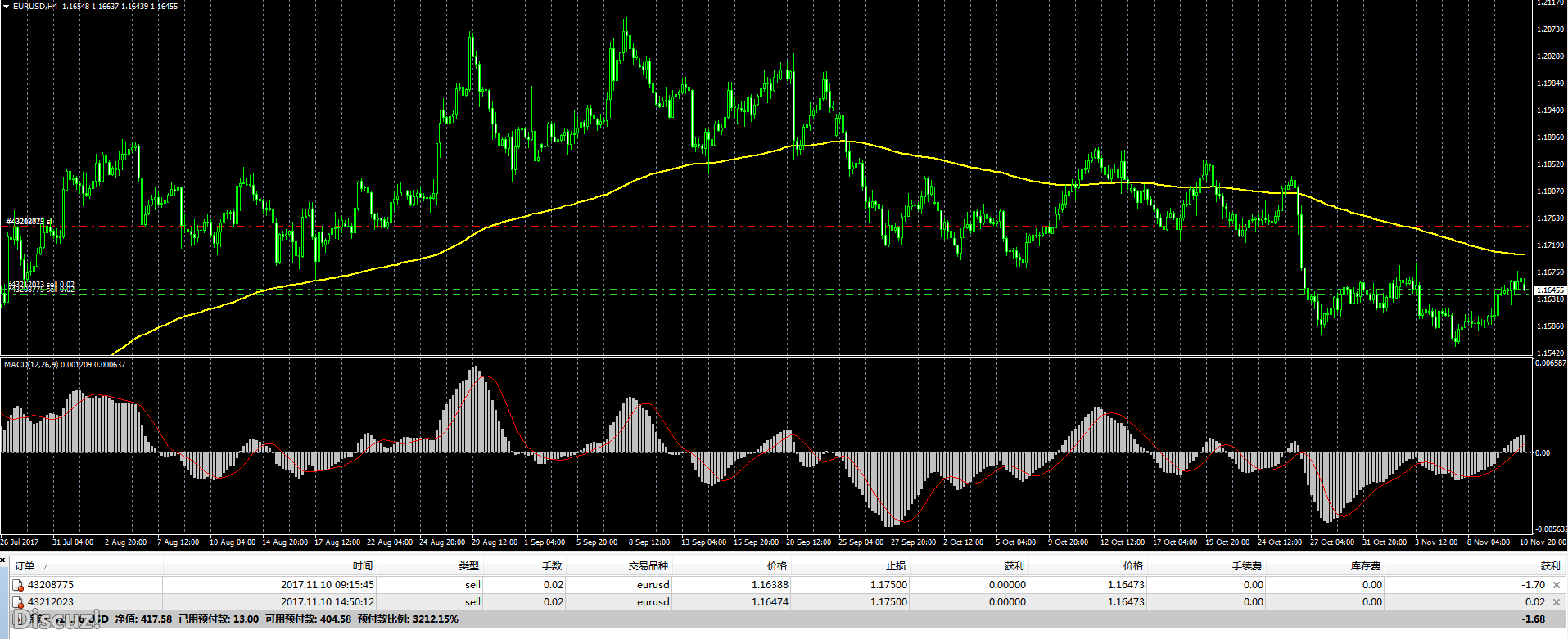Click 预付款比例: 3212.15% in the summary row

click(408, 619)
